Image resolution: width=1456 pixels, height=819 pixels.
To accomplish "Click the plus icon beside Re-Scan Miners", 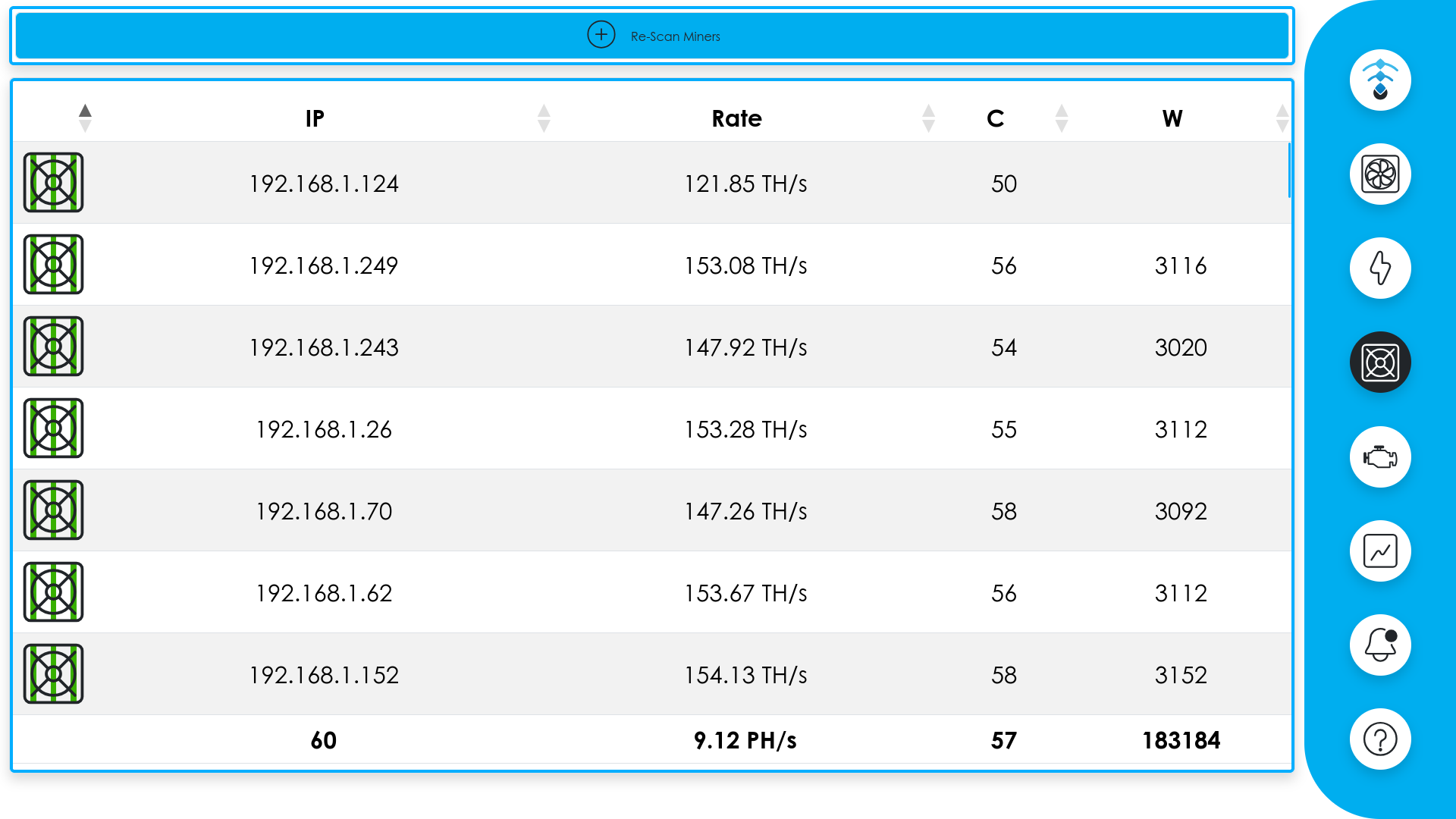I will [601, 35].
